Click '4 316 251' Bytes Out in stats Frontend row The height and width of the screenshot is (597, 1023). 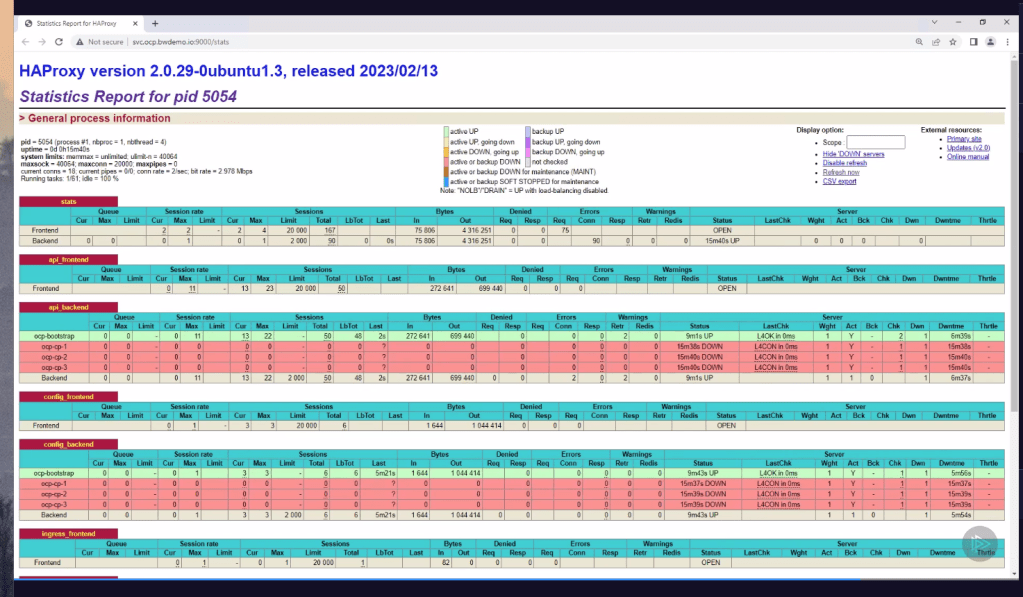point(477,230)
